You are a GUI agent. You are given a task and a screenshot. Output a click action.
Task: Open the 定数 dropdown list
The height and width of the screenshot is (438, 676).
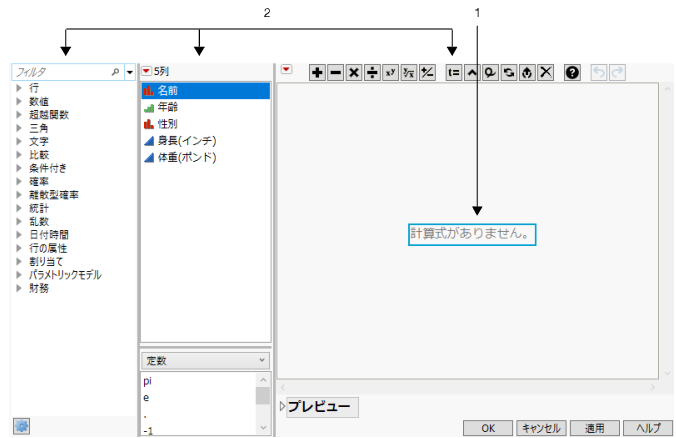tap(206, 360)
